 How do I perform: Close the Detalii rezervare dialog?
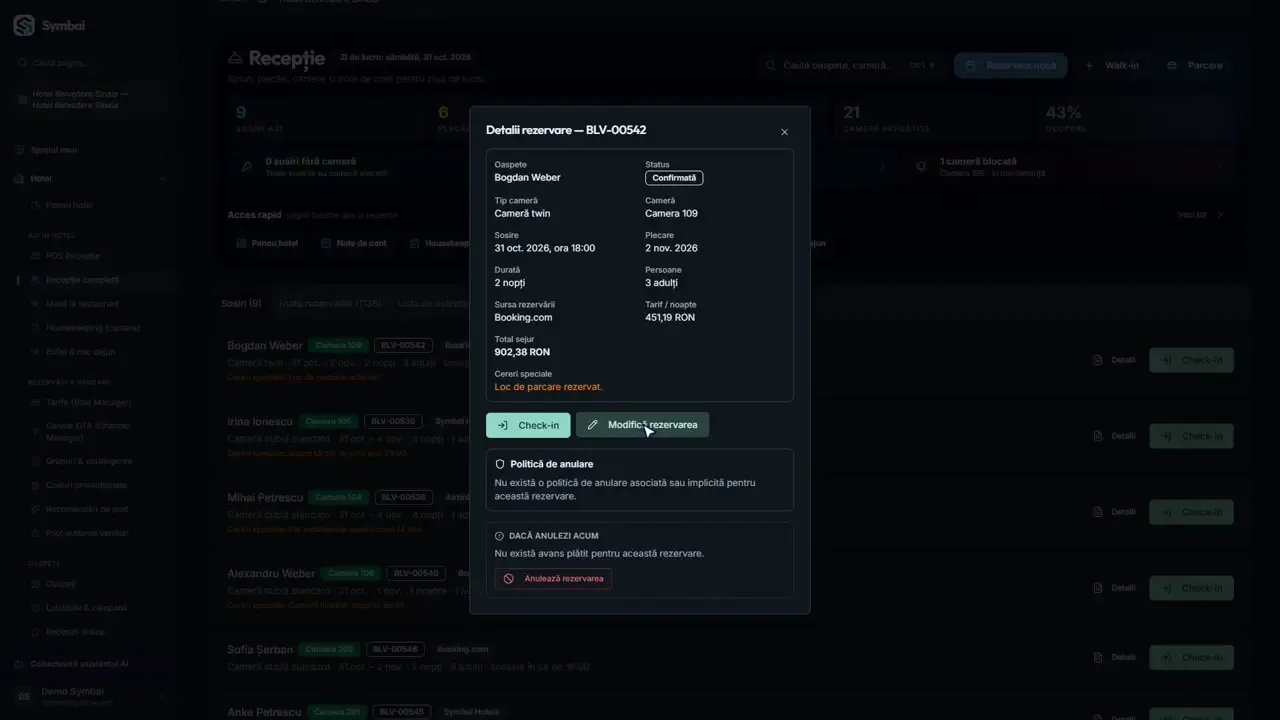pos(784,132)
